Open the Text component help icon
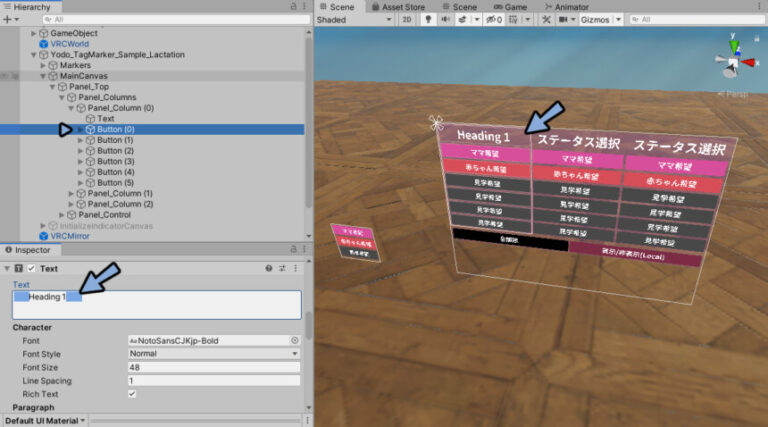This screenshot has height=427, width=768. click(269, 268)
